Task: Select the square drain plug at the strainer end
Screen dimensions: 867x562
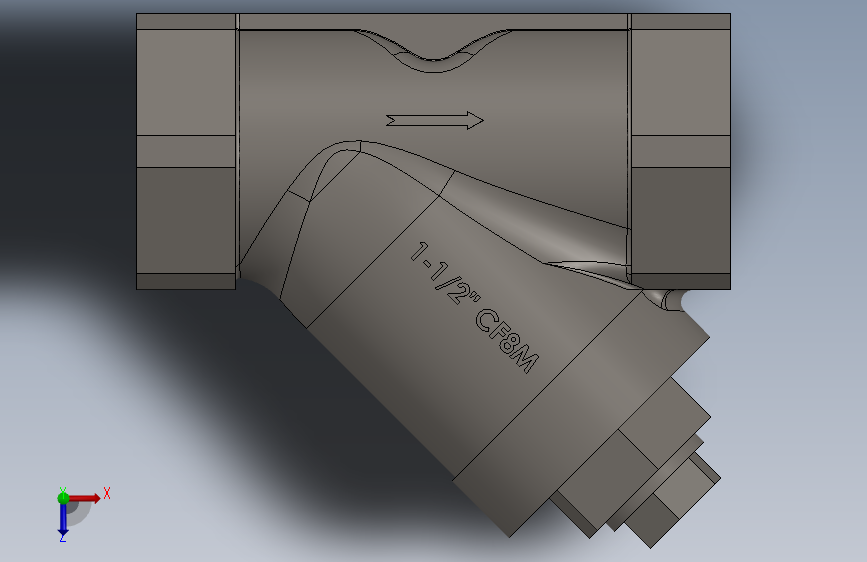Action: tap(672, 499)
